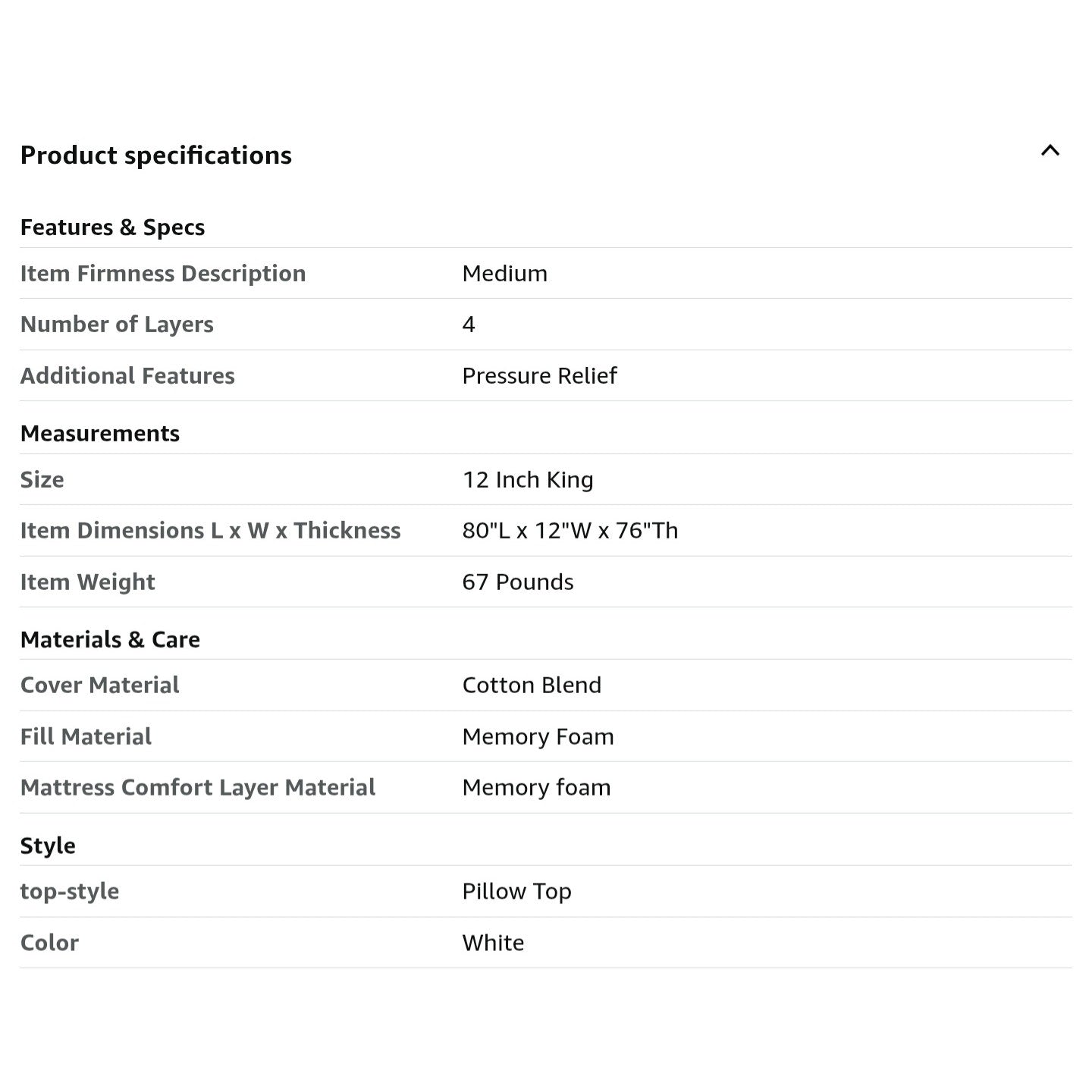Click the Fill Material label

point(86,737)
